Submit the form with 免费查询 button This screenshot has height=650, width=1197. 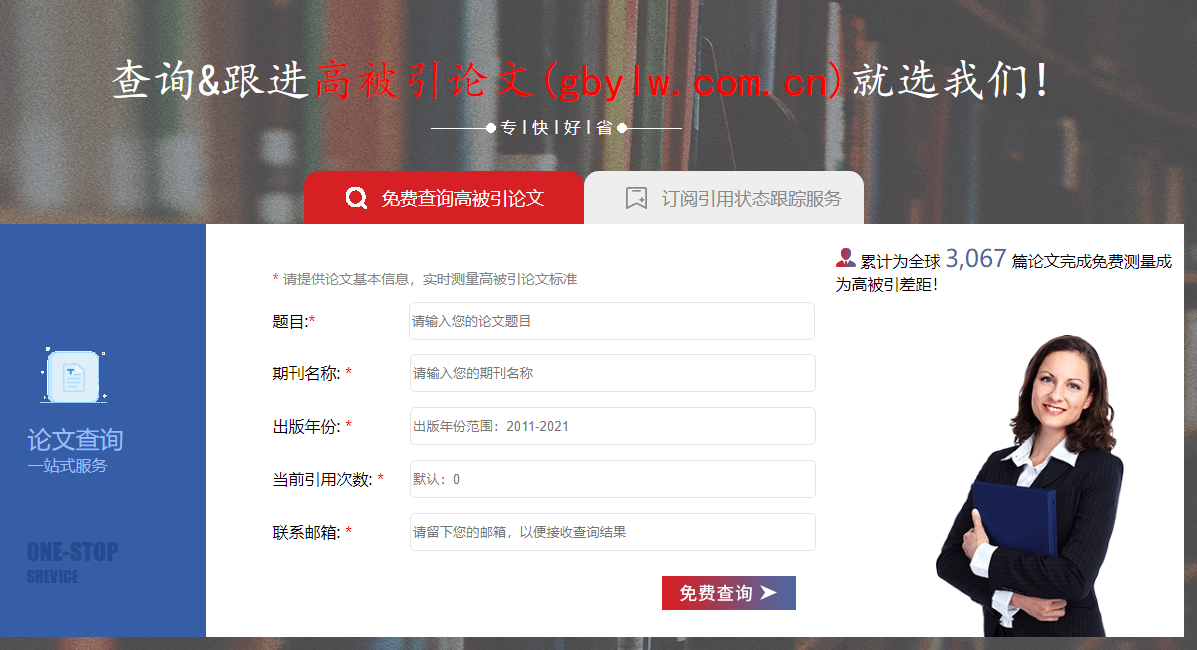point(728,593)
